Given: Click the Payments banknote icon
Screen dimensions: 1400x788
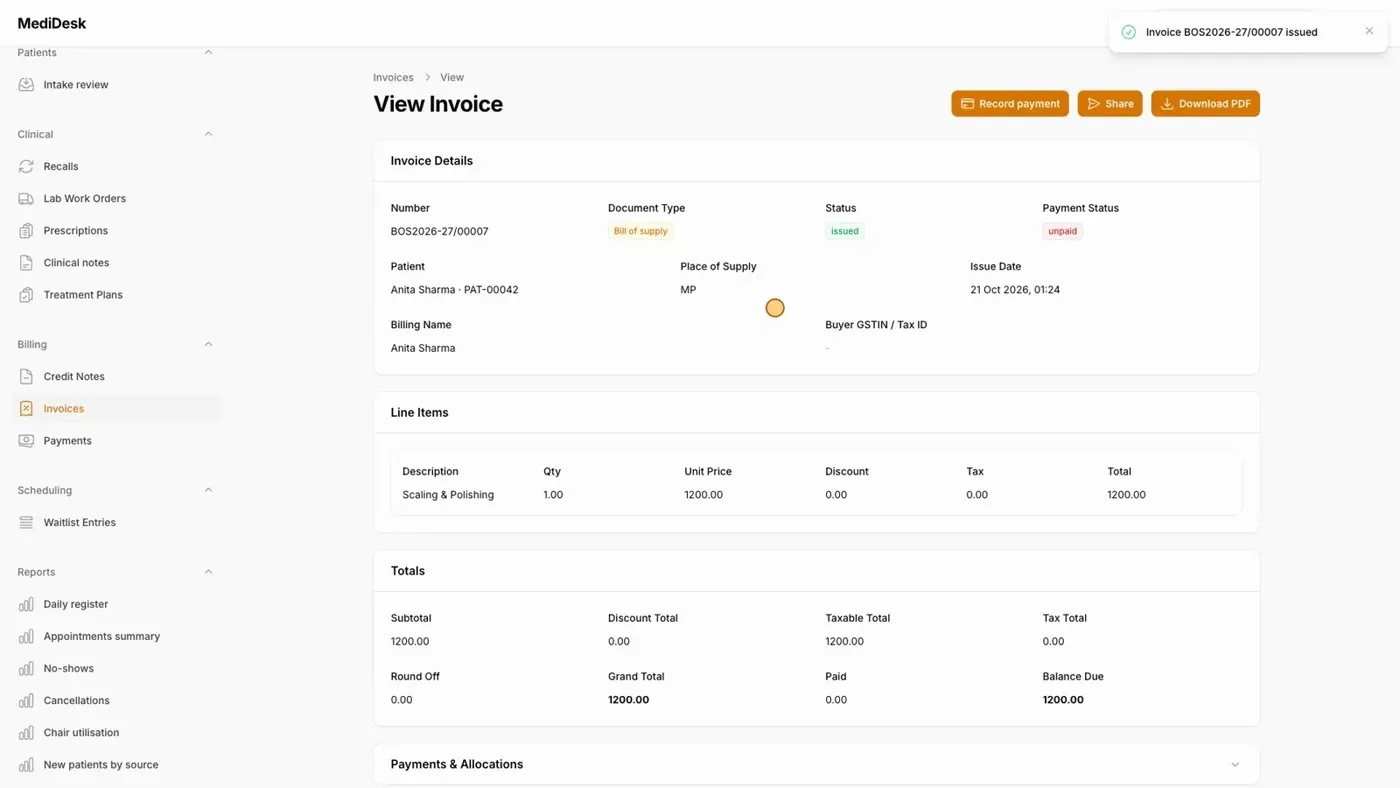Looking at the screenshot, I should click(26, 441).
